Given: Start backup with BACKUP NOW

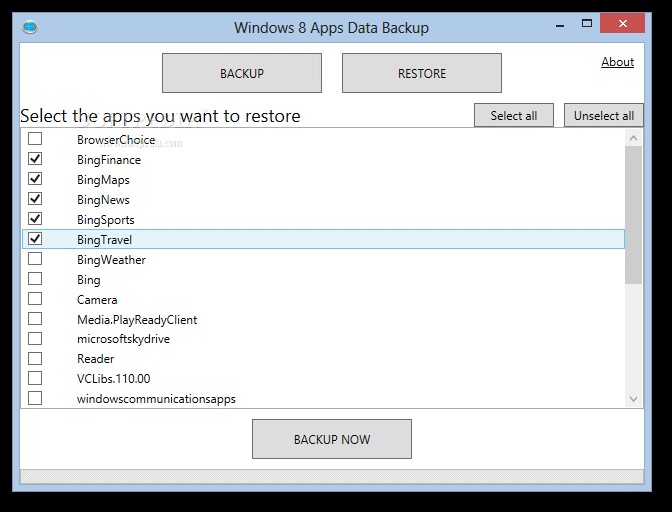Looking at the screenshot, I should (x=332, y=439).
